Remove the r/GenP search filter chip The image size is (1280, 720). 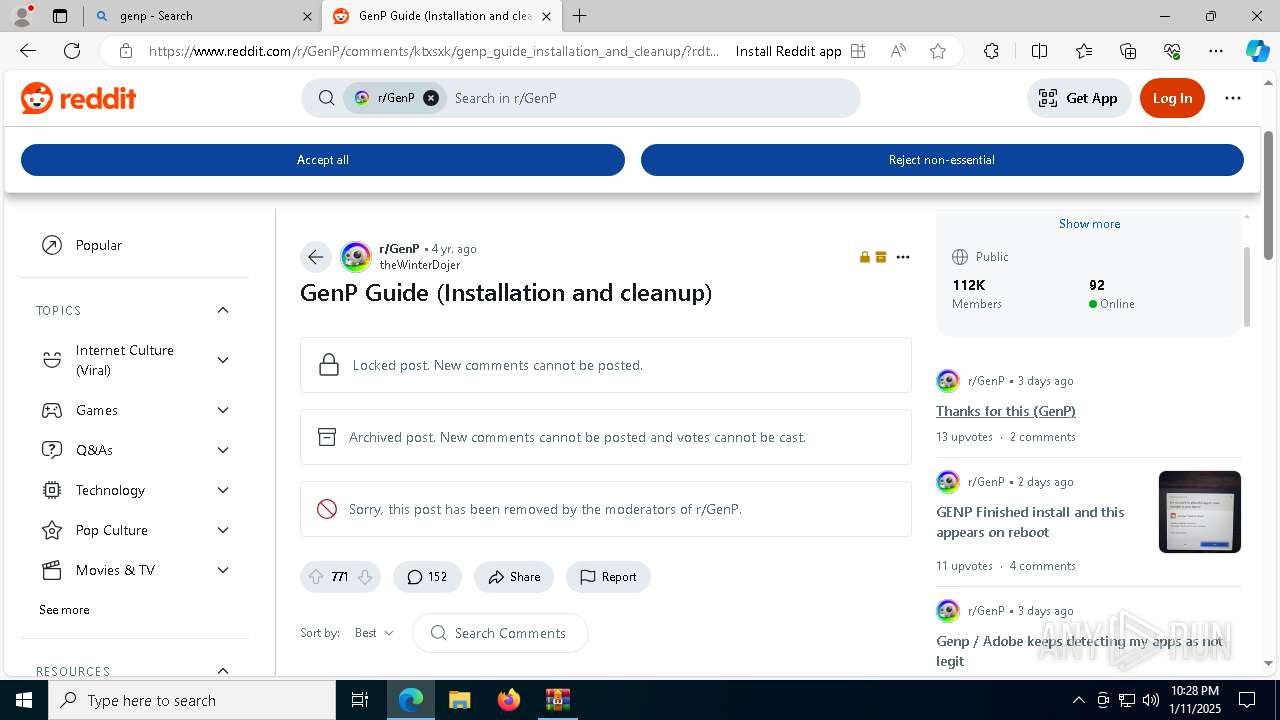point(431,98)
